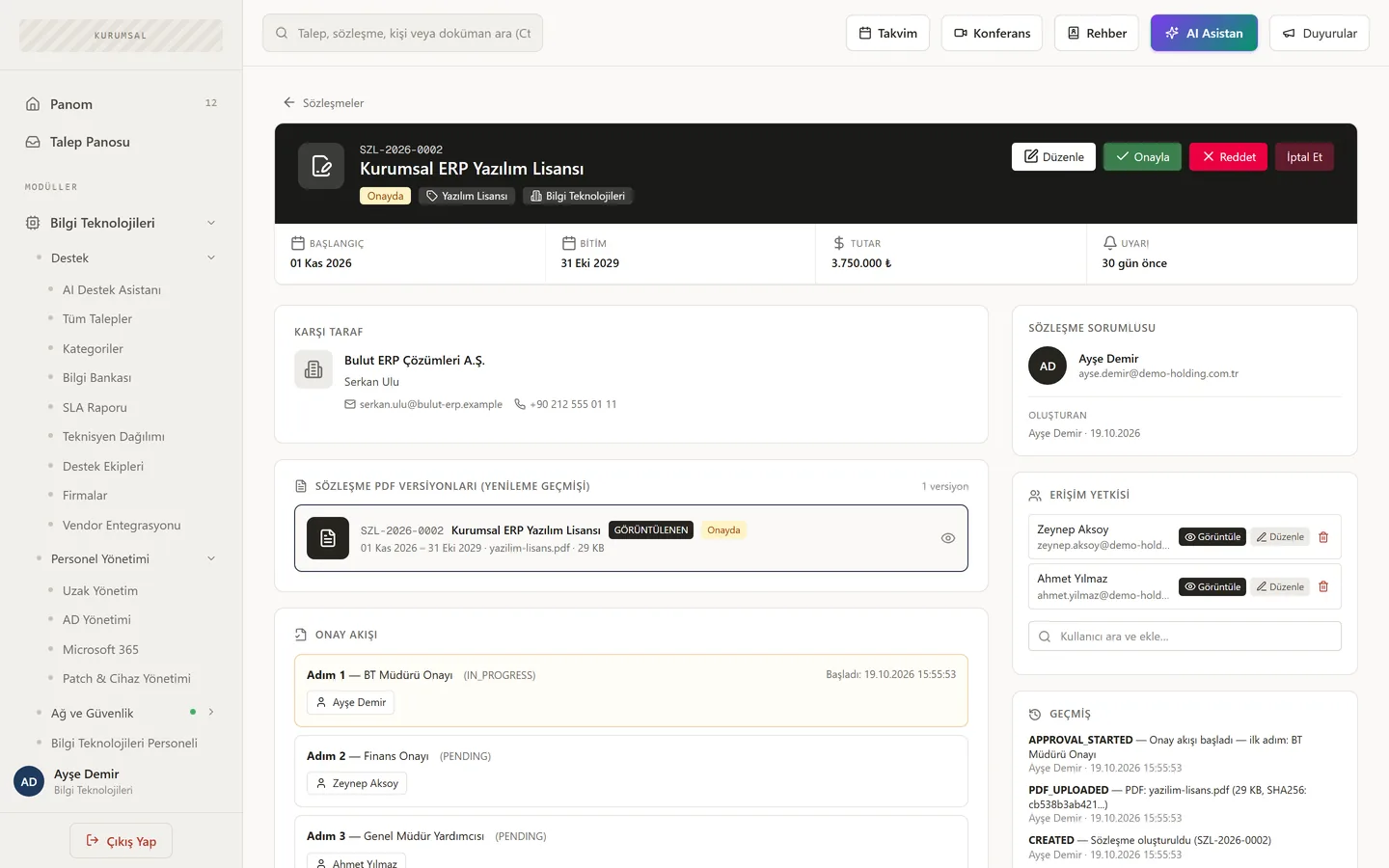Remove Zeynep Aksoy's access with trash icon
The height and width of the screenshot is (868, 1389).
point(1323,537)
